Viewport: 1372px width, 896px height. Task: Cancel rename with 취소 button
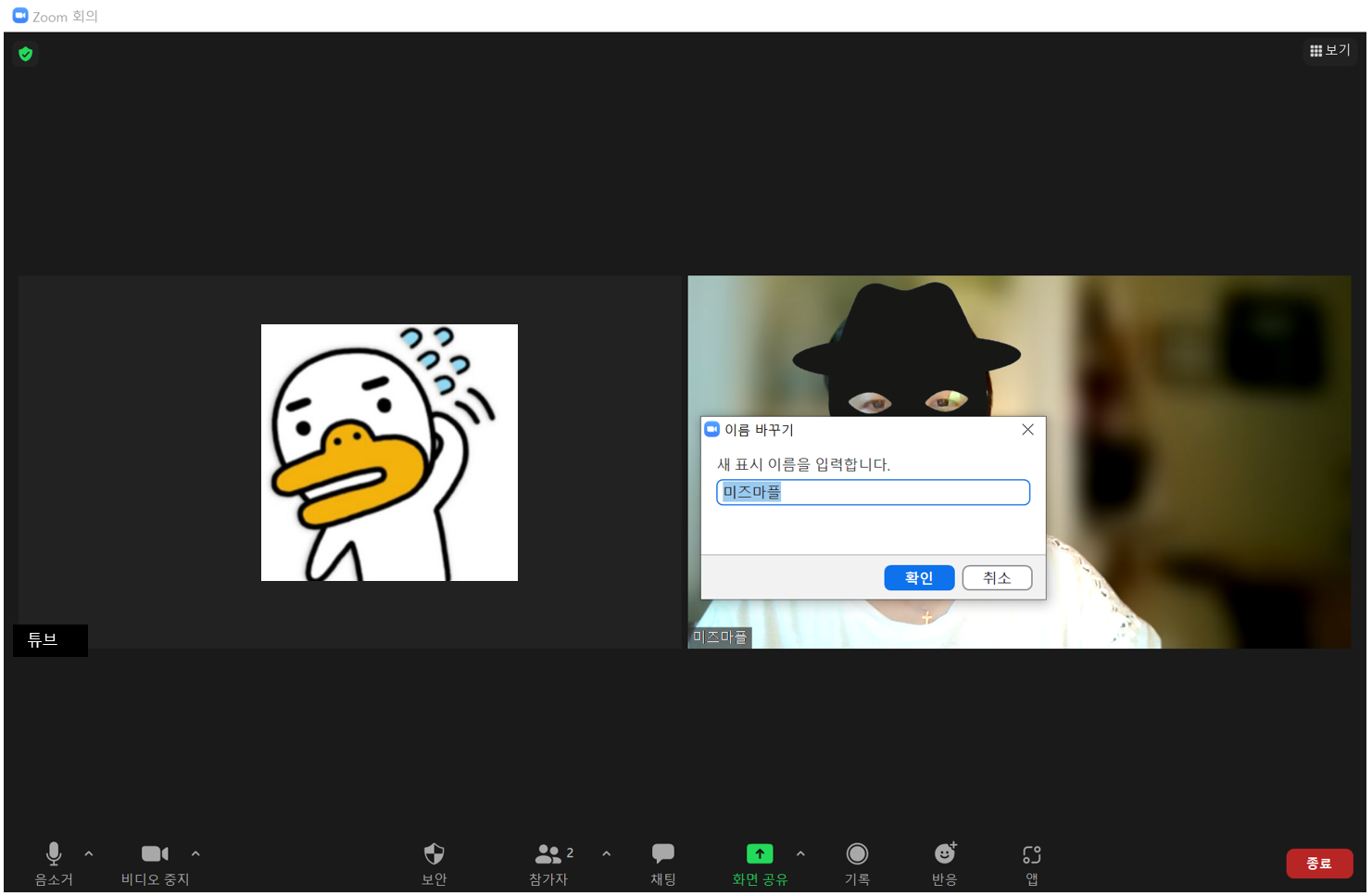(997, 577)
